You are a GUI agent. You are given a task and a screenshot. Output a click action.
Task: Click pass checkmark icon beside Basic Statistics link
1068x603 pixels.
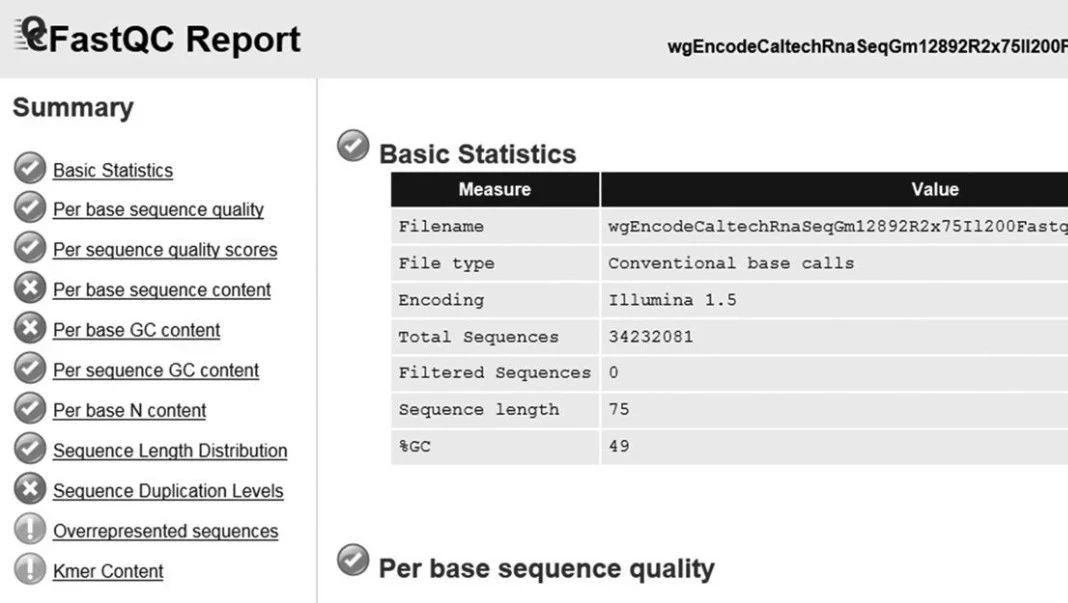click(x=30, y=169)
